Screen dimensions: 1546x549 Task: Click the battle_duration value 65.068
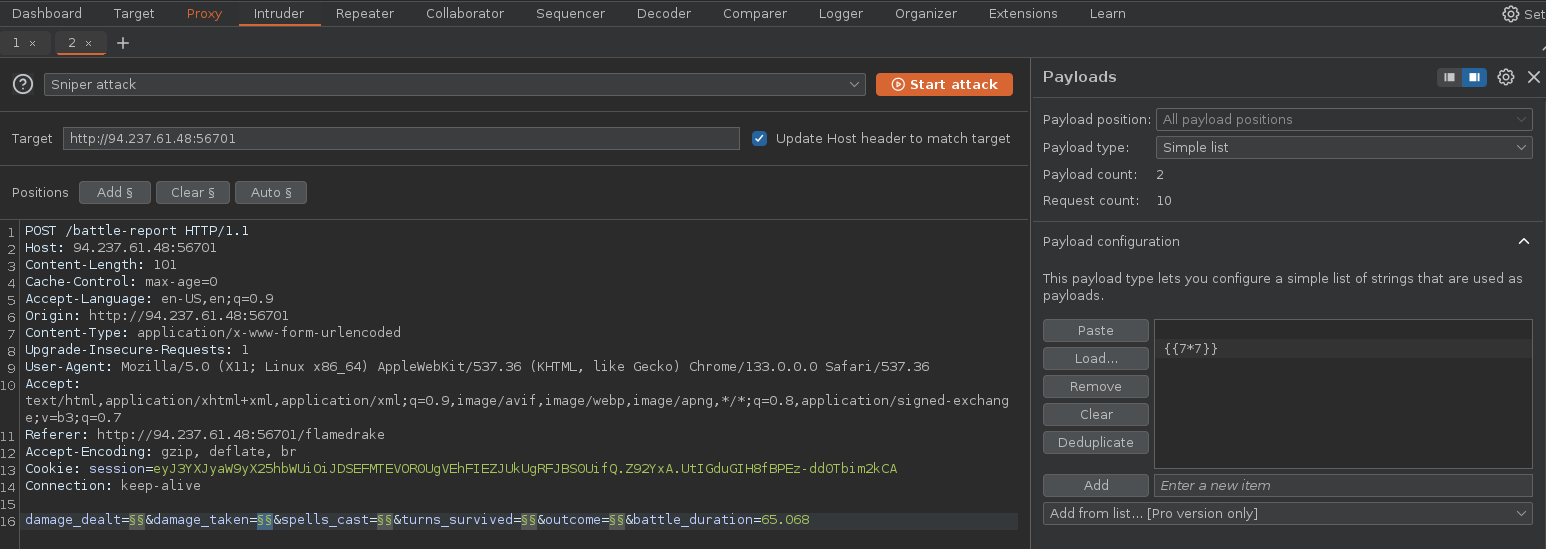pyautogui.click(x=785, y=520)
